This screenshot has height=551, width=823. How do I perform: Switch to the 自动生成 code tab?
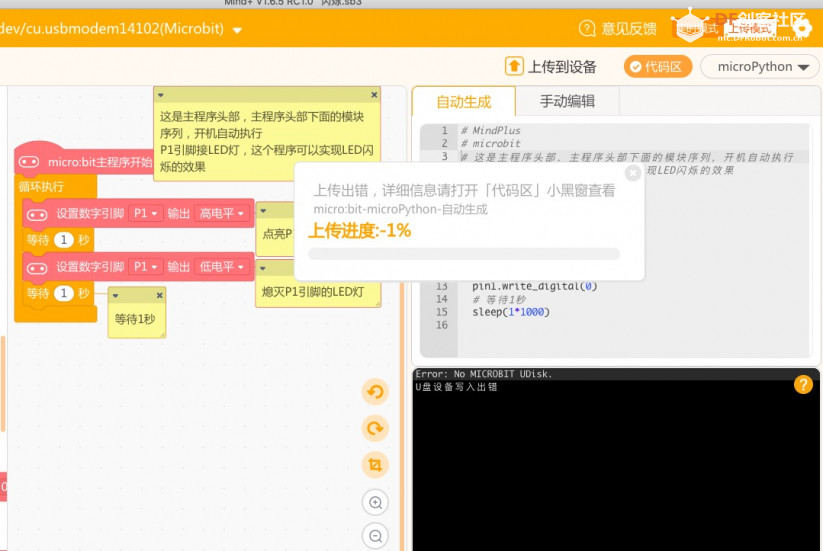click(x=463, y=101)
